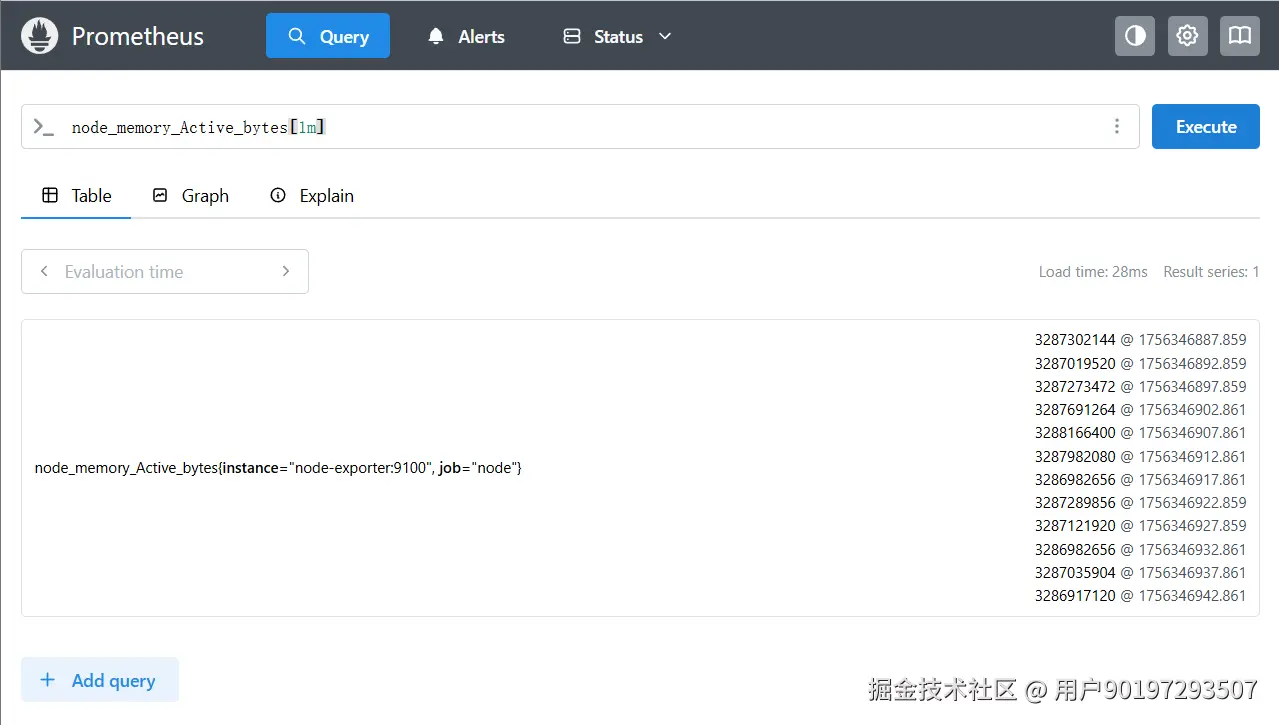Viewport: 1279px width, 725px height.
Task: Switch to the Table tab
Action: pos(76,196)
